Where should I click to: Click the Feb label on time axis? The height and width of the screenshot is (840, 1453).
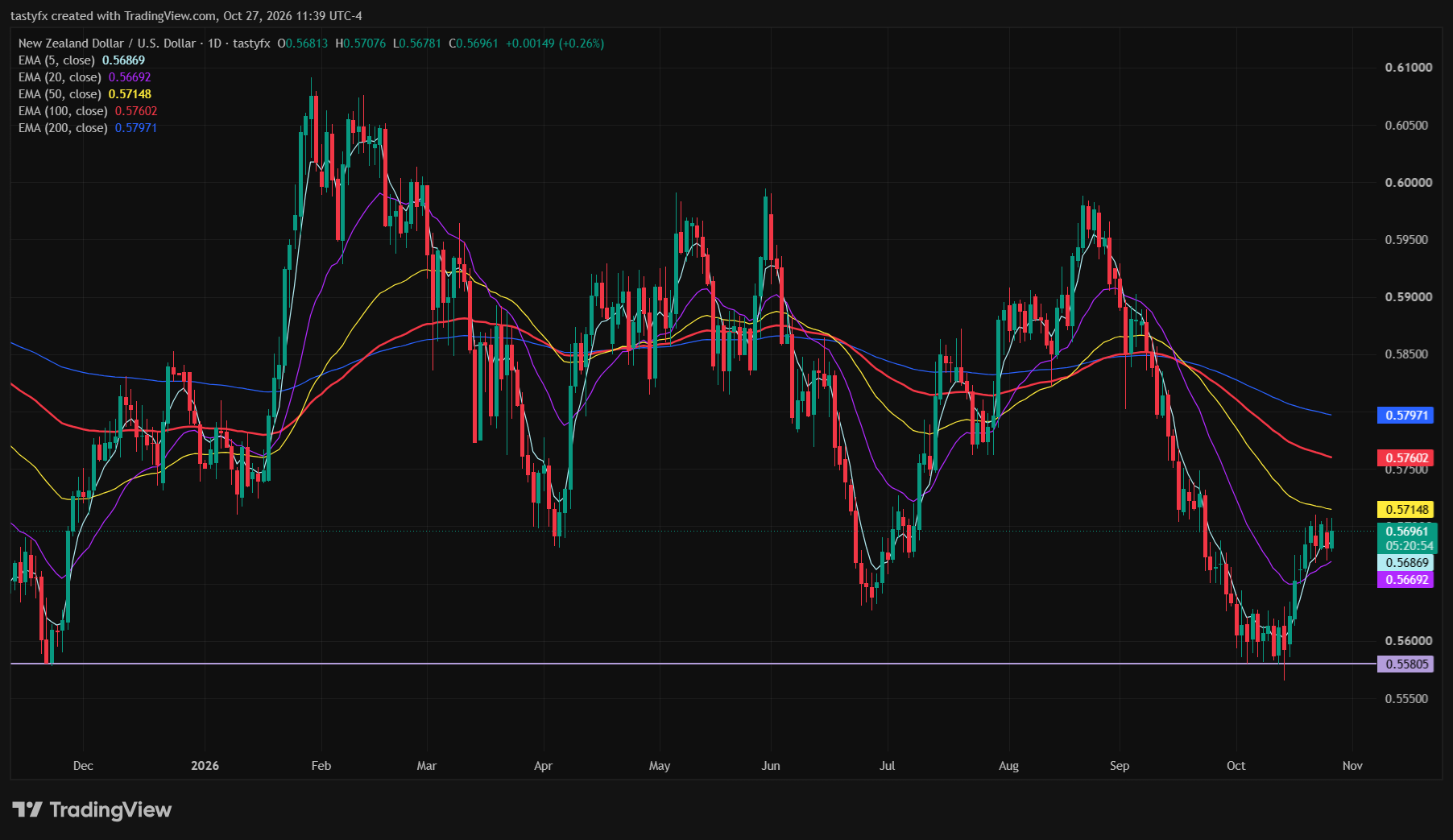pyautogui.click(x=321, y=766)
